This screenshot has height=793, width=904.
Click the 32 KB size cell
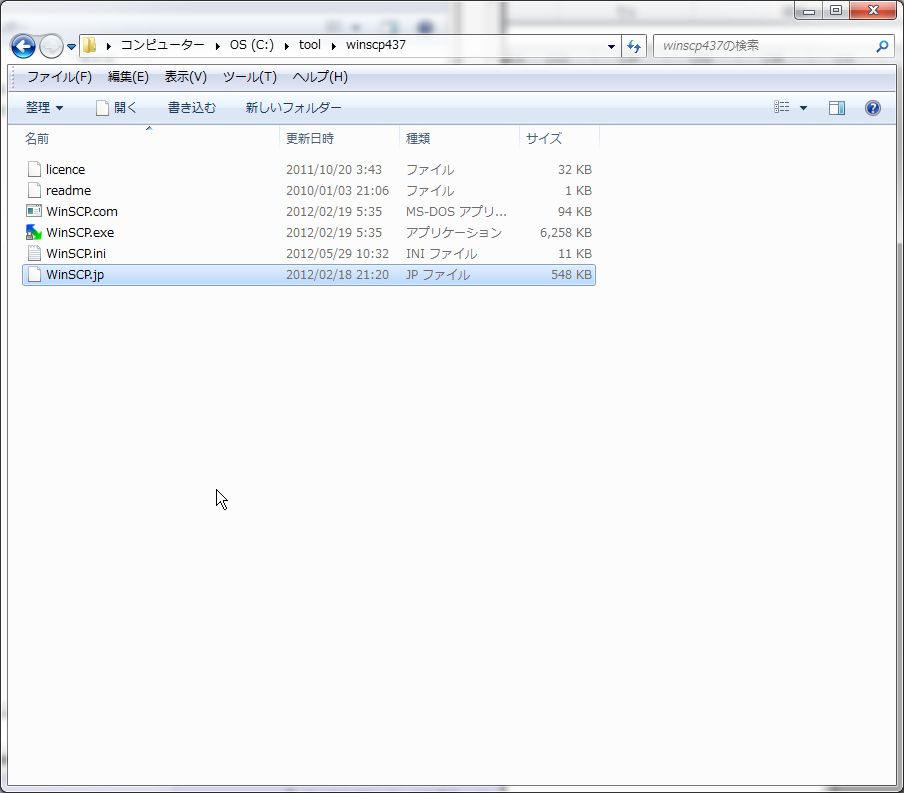click(574, 170)
